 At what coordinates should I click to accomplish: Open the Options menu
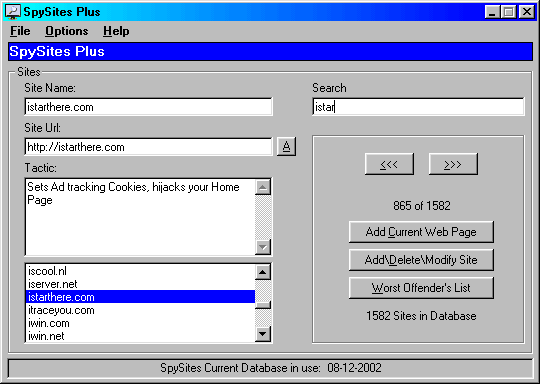[66, 31]
